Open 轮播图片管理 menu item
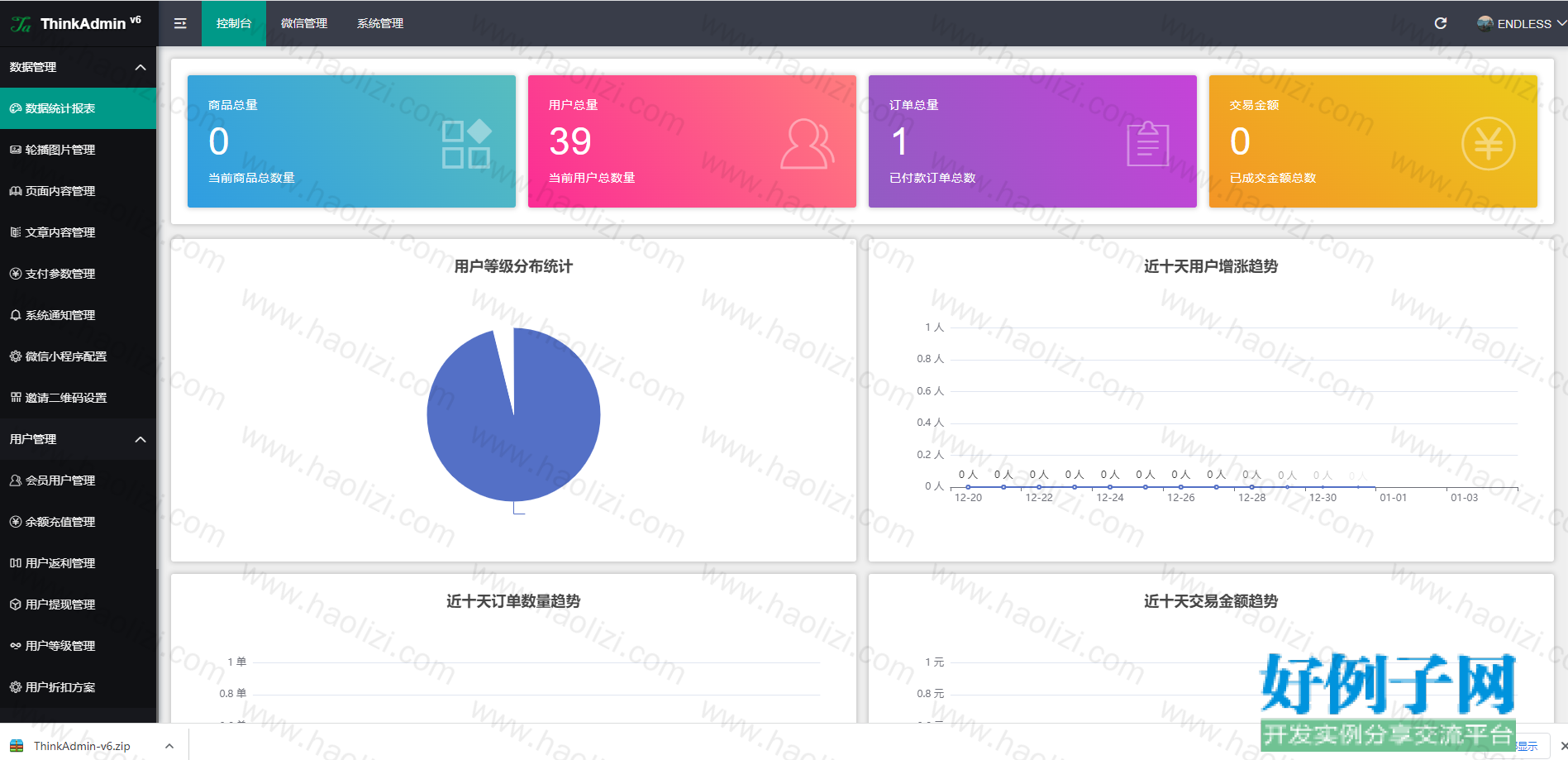 (78, 150)
